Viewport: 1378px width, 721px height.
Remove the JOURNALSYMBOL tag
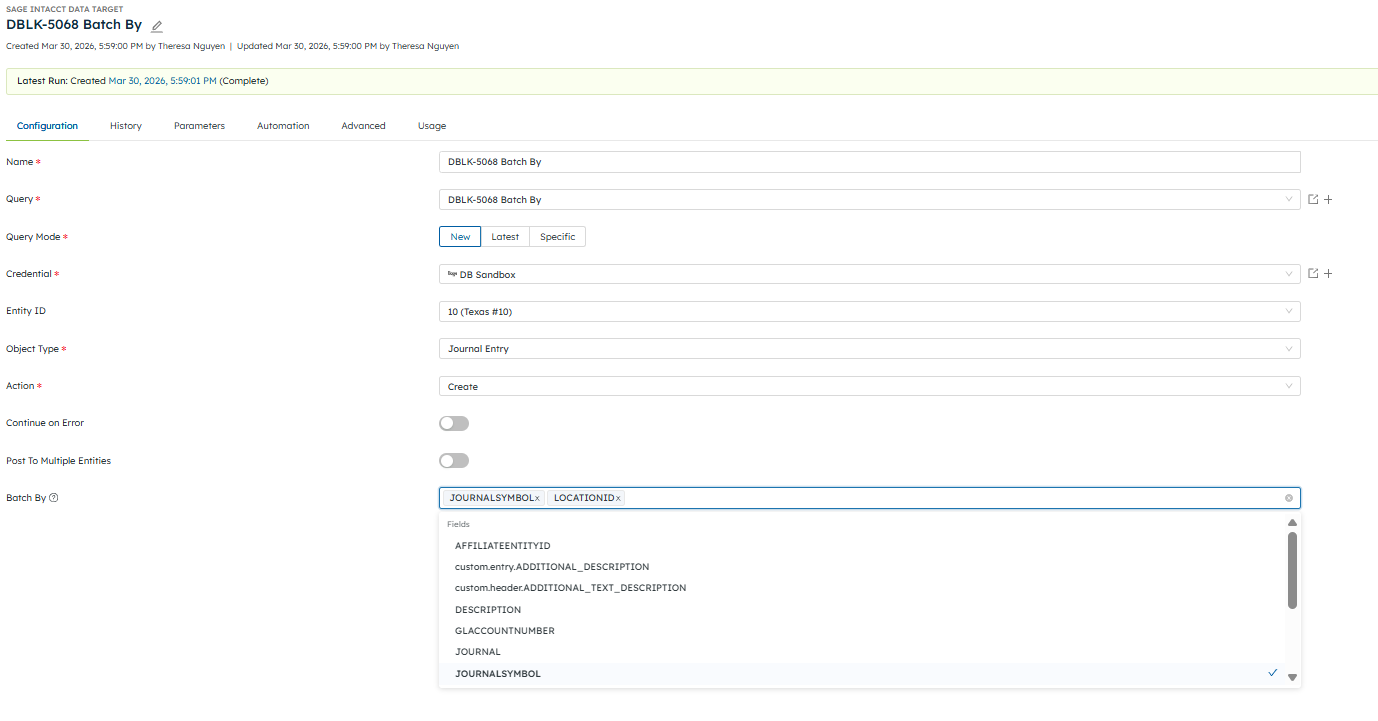(x=537, y=498)
